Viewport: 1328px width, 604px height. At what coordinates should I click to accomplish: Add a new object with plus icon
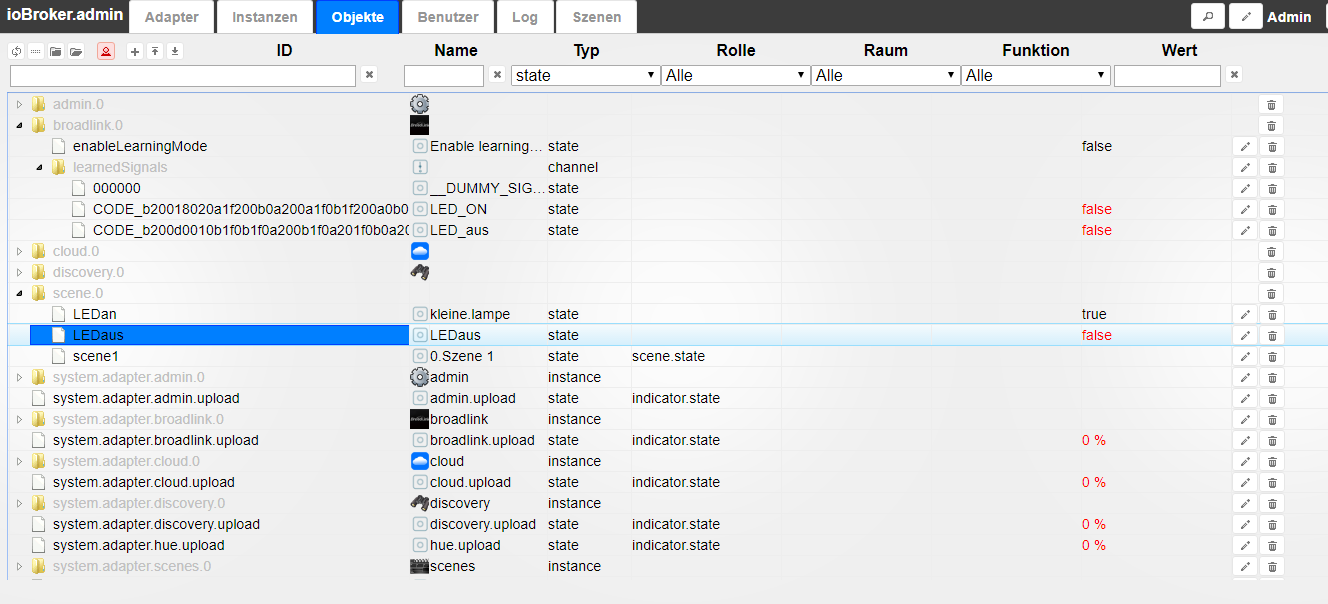[x=135, y=51]
